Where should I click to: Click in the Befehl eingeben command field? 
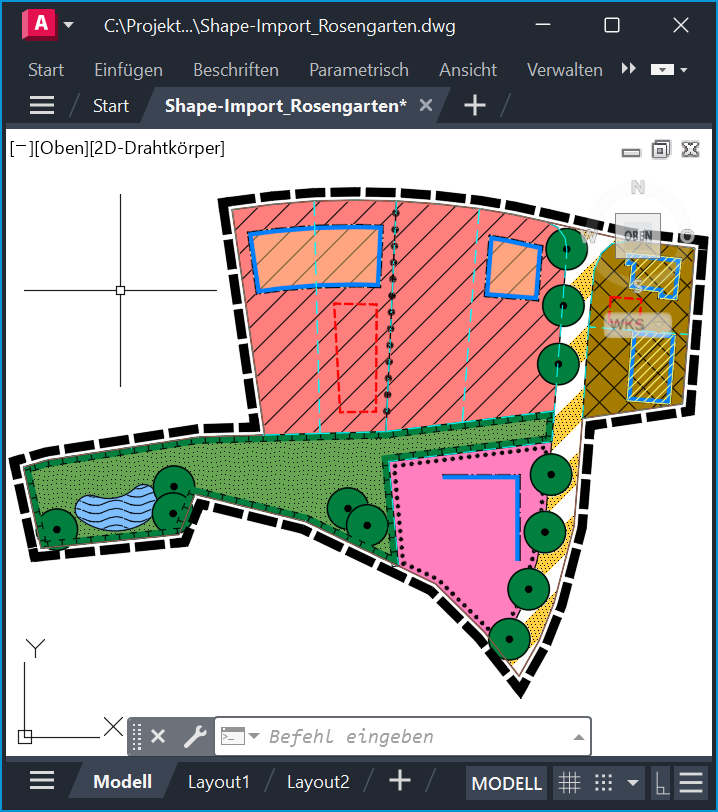tap(410, 737)
